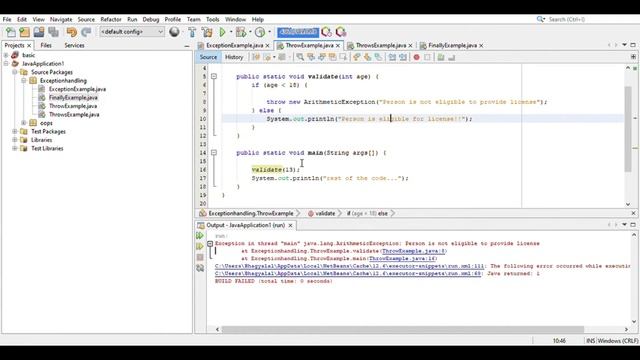Expand the oops package node
The width and height of the screenshot is (640, 360).
coord(24,123)
